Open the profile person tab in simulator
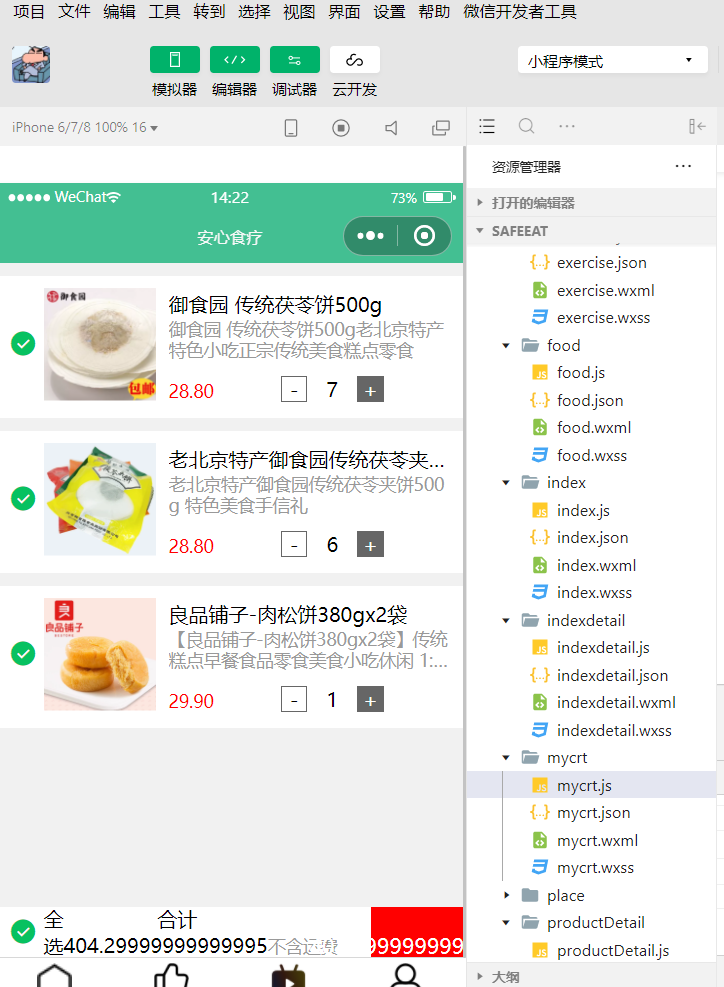Image resolution: width=724 pixels, height=987 pixels. point(405,976)
